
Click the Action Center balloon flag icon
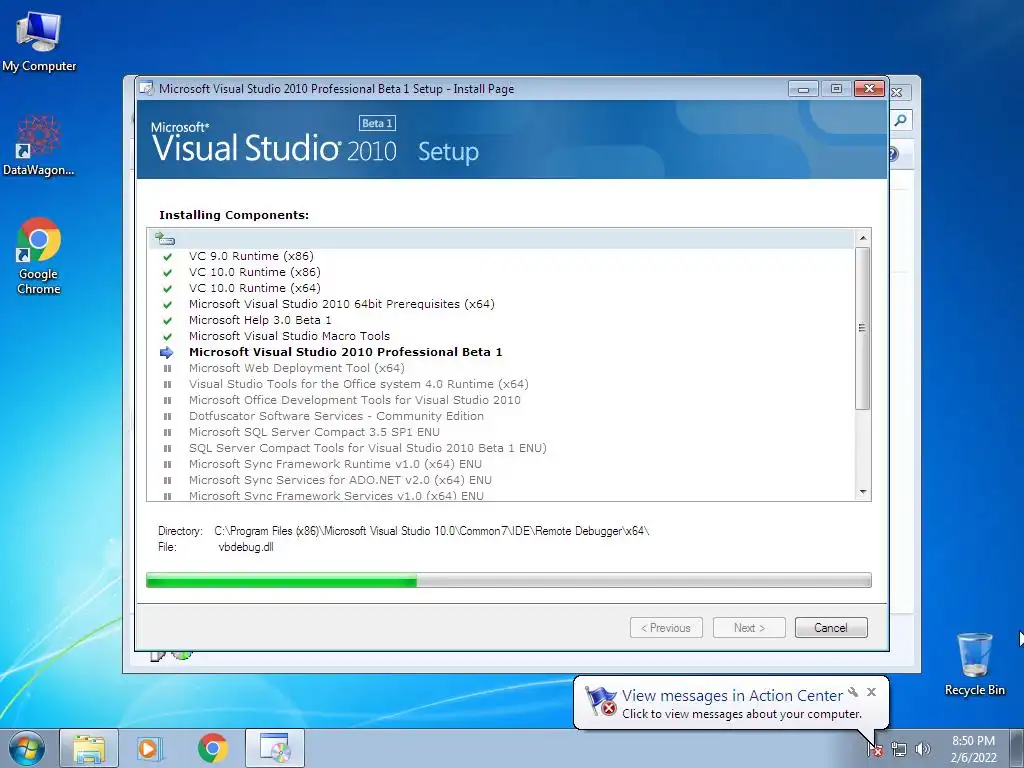point(600,701)
